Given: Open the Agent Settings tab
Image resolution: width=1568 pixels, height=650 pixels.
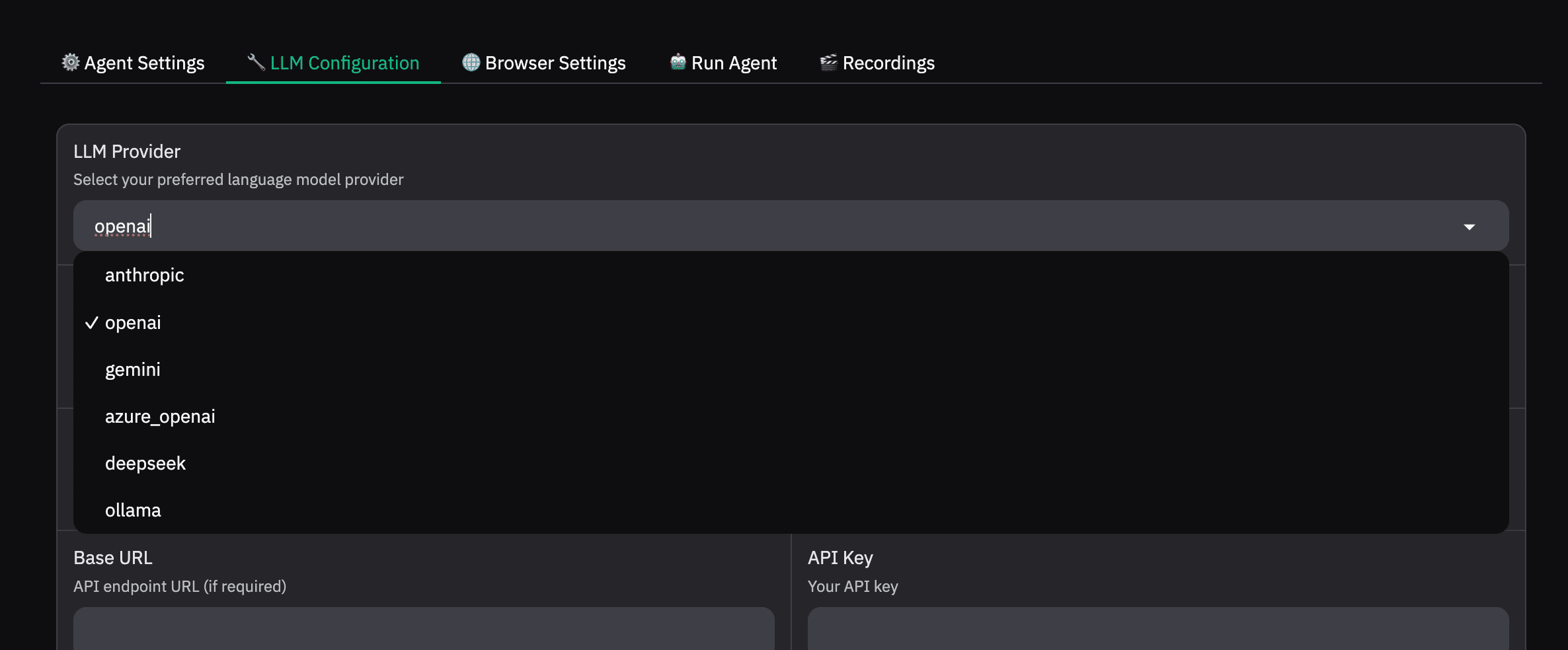Looking at the screenshot, I should point(144,63).
